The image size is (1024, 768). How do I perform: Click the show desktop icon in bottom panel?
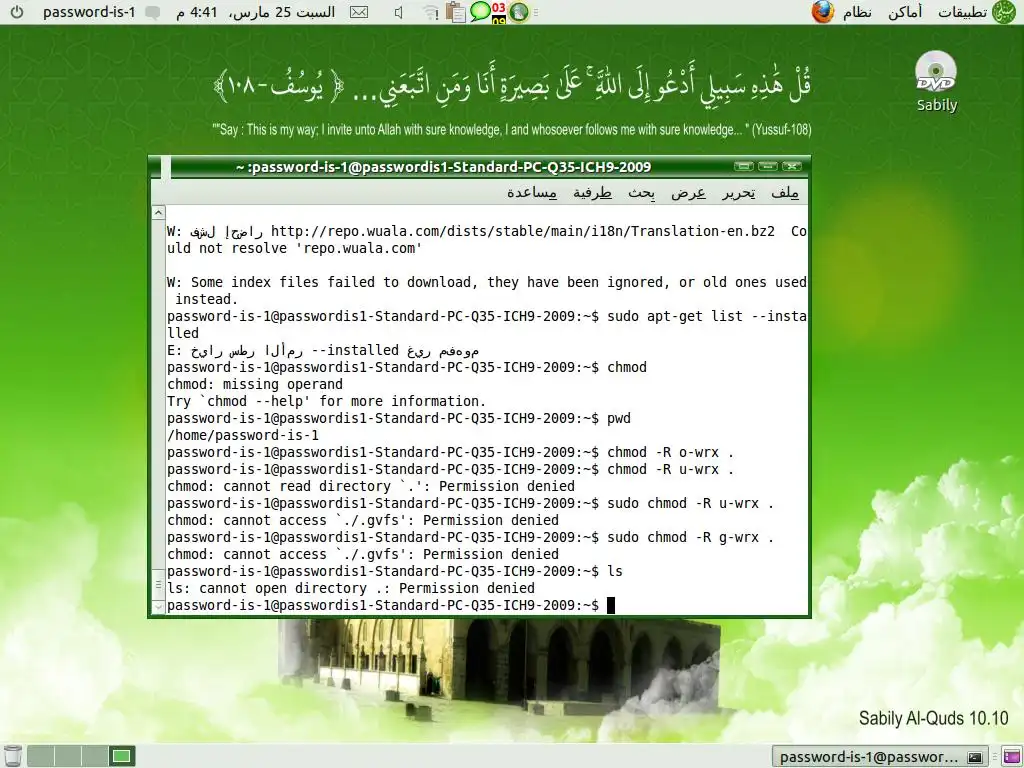(1011, 757)
